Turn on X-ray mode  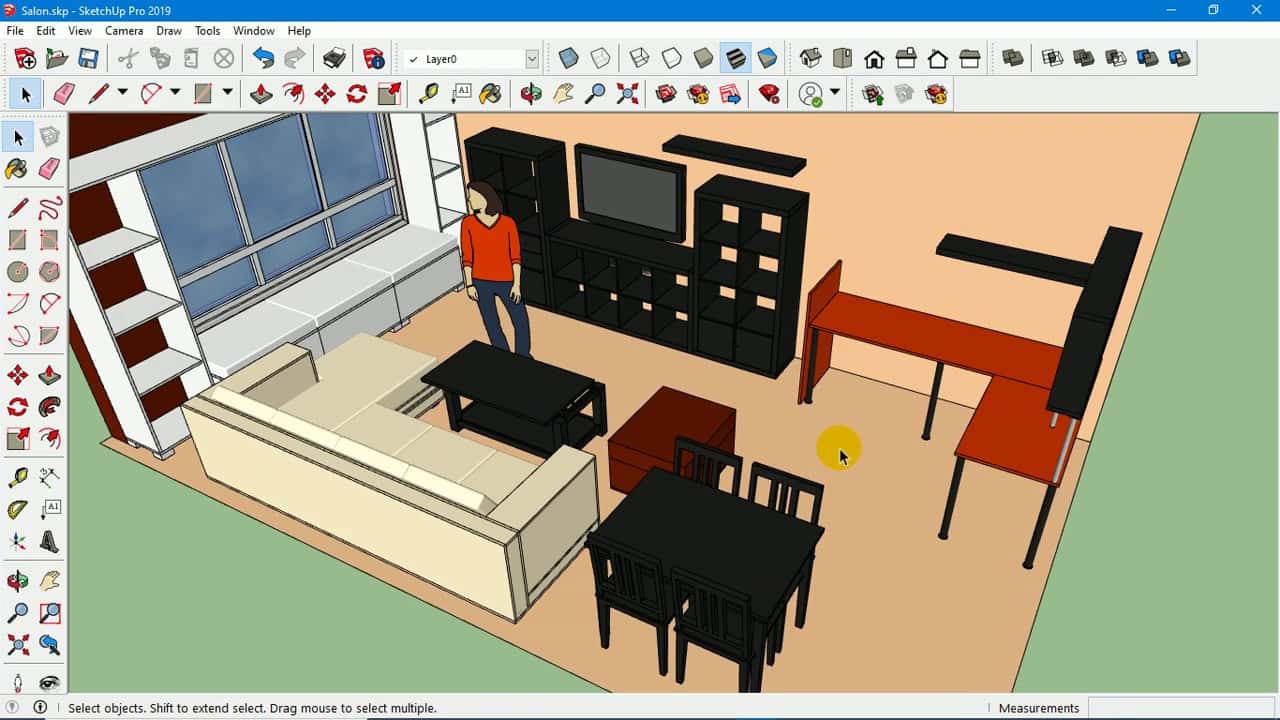pos(567,58)
